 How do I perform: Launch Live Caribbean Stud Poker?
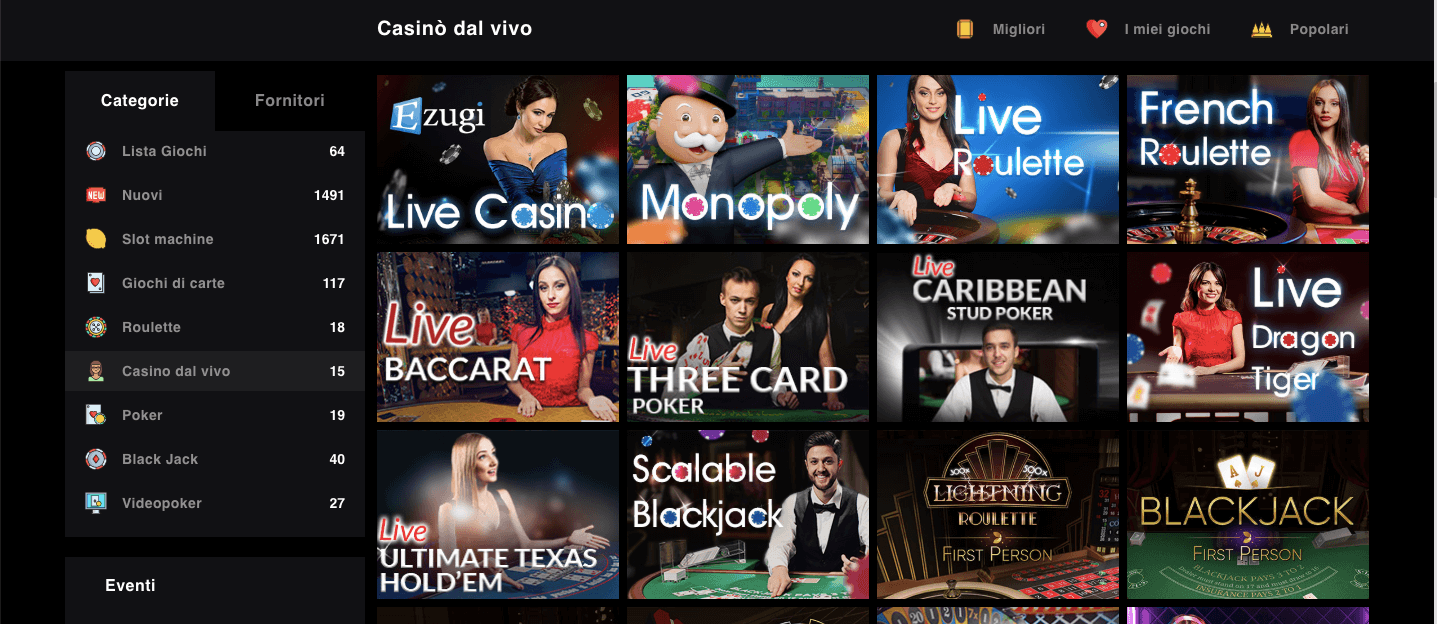tap(998, 337)
